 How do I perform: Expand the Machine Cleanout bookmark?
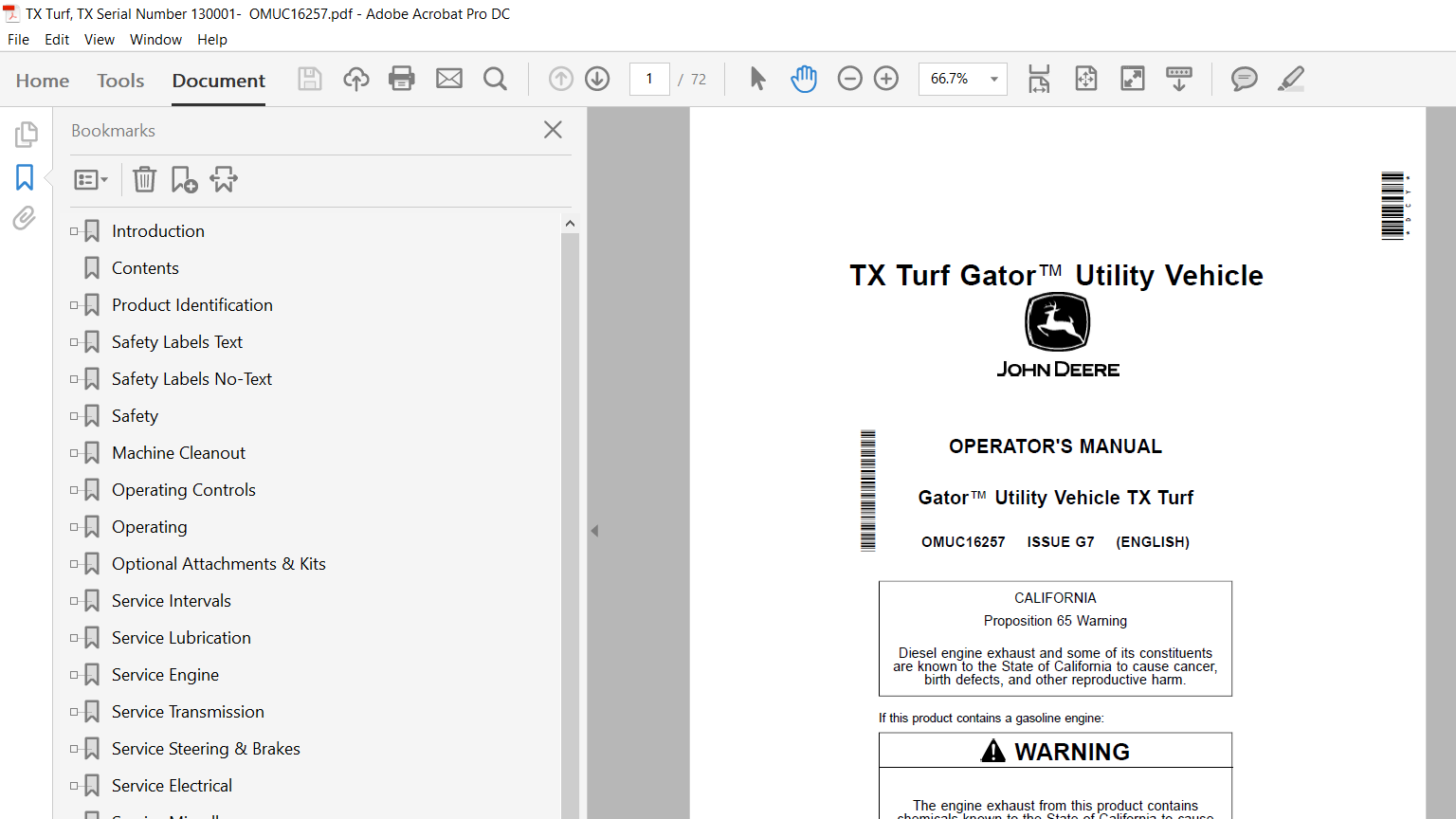(74, 453)
